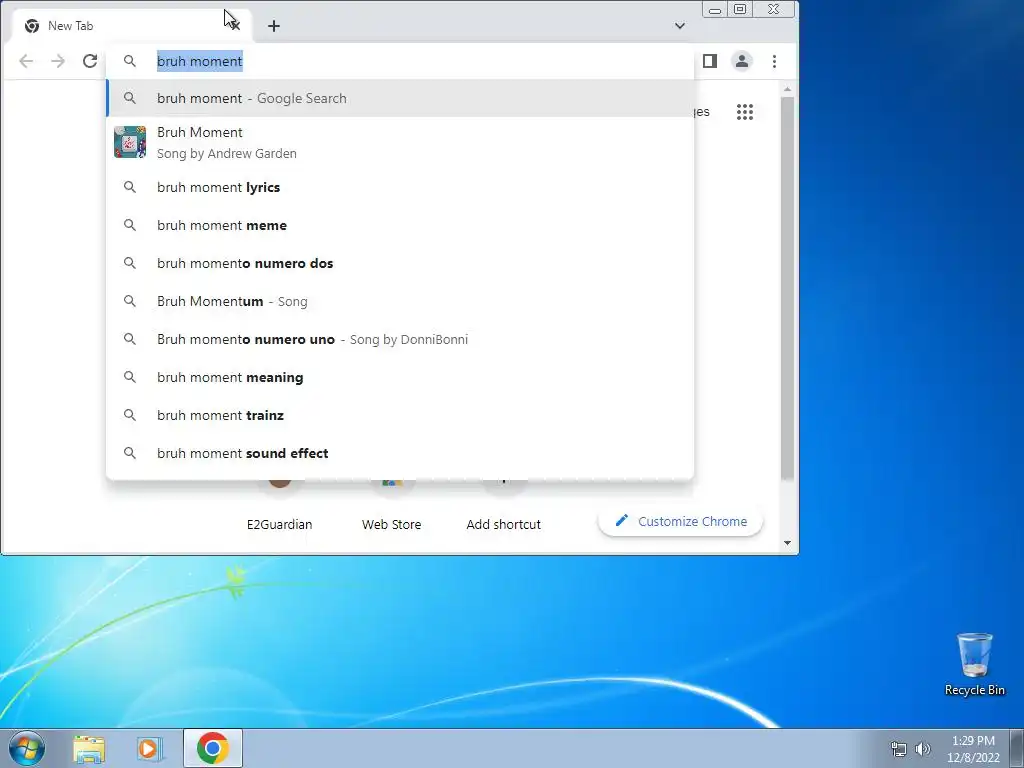The width and height of the screenshot is (1024, 768).
Task: Click the Customize Chrome button
Action: (680, 522)
